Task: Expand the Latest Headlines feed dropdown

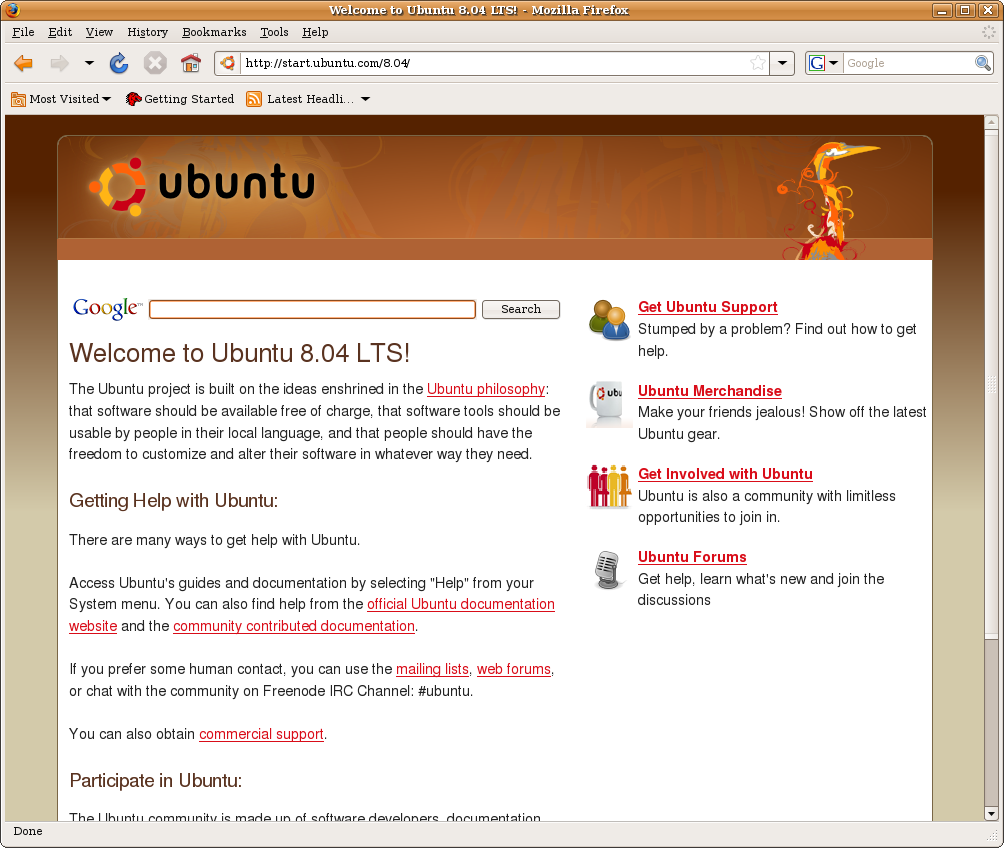Action: tap(365, 99)
